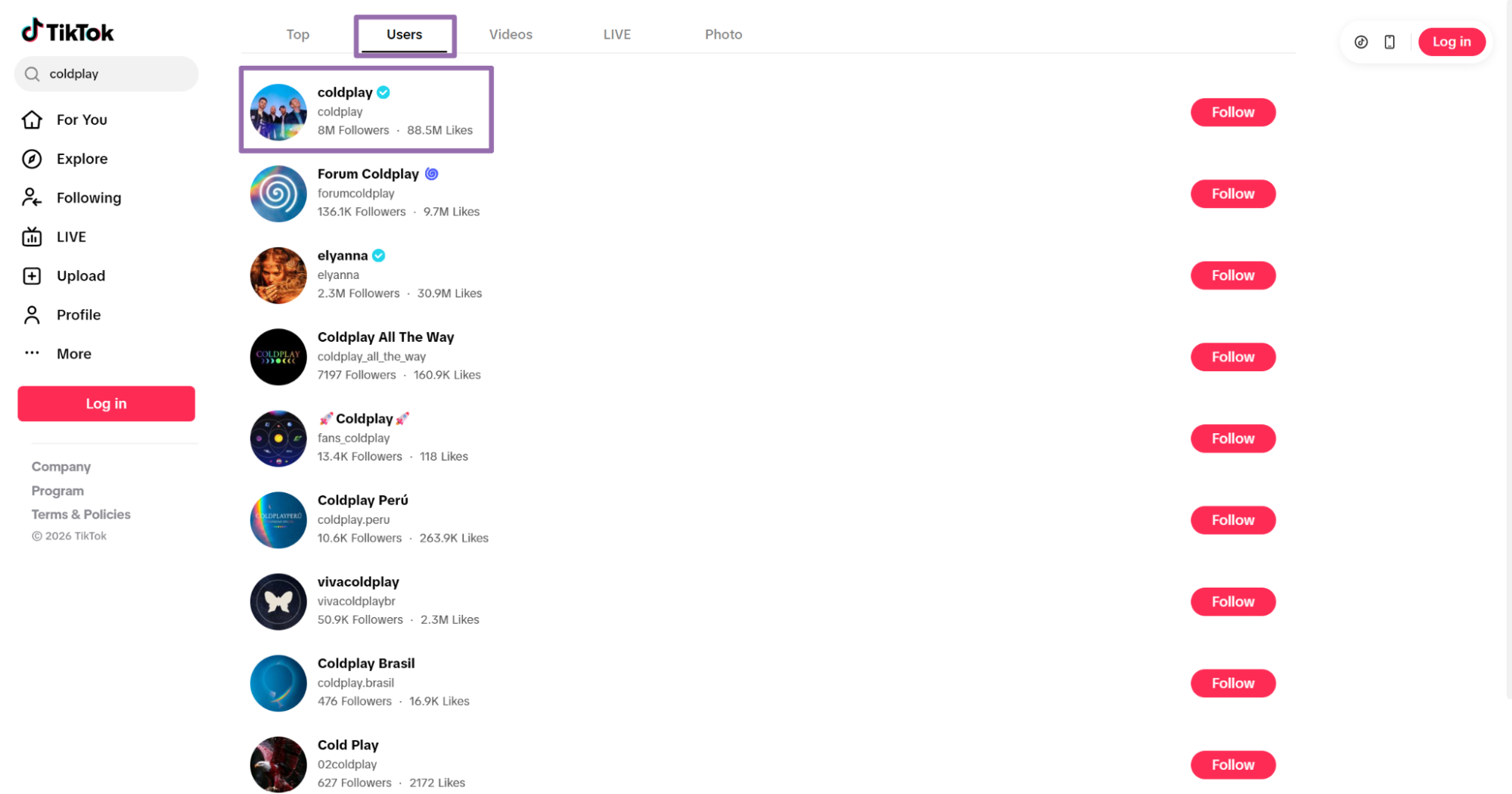Follow the Forum Coldplay account
Viewport: 1512px width, 794px height.
tap(1233, 194)
